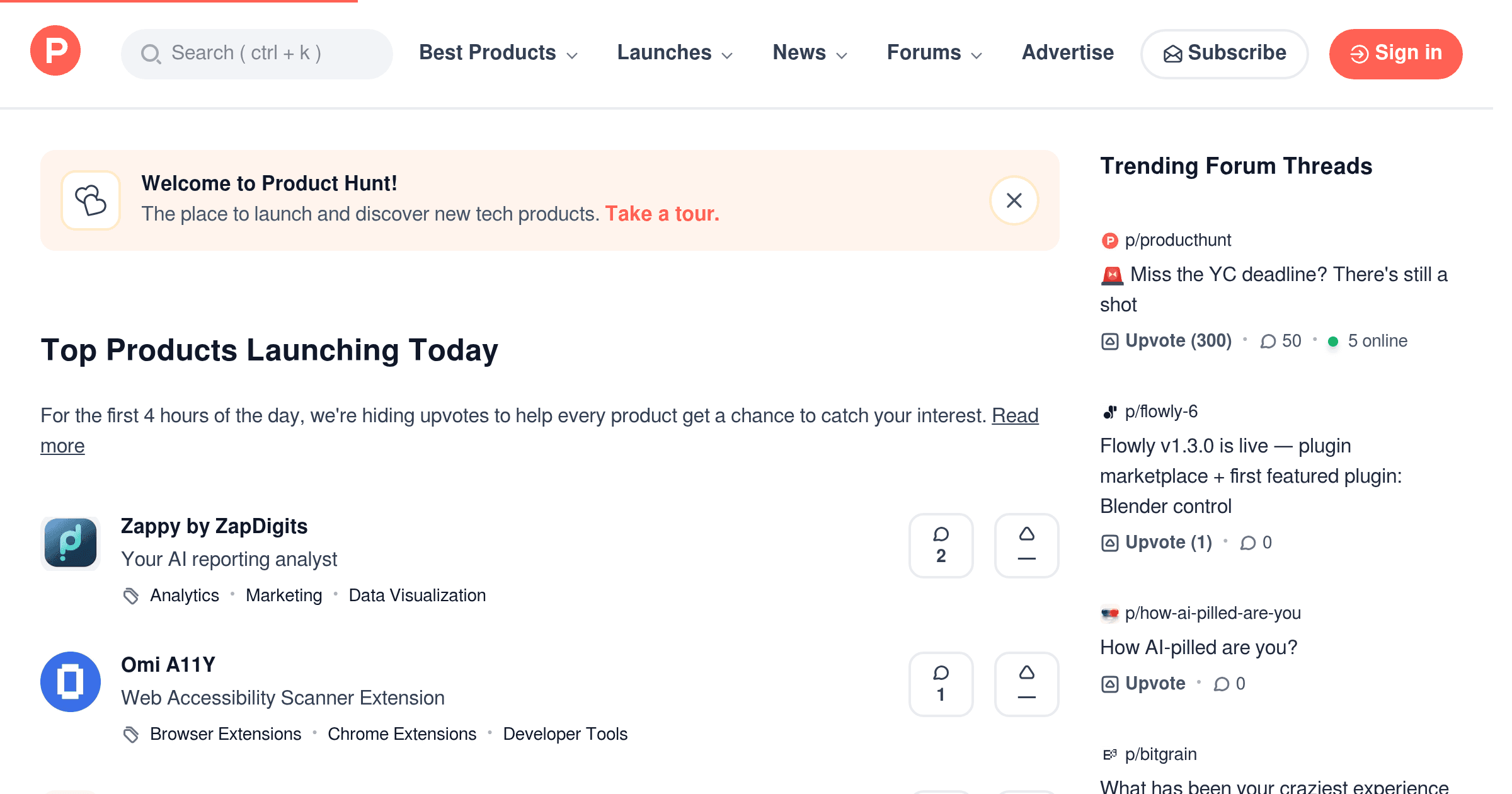Click the Web Accessibility Scanner Extension tagline
The height and width of the screenshot is (794, 1512).
[x=283, y=698]
